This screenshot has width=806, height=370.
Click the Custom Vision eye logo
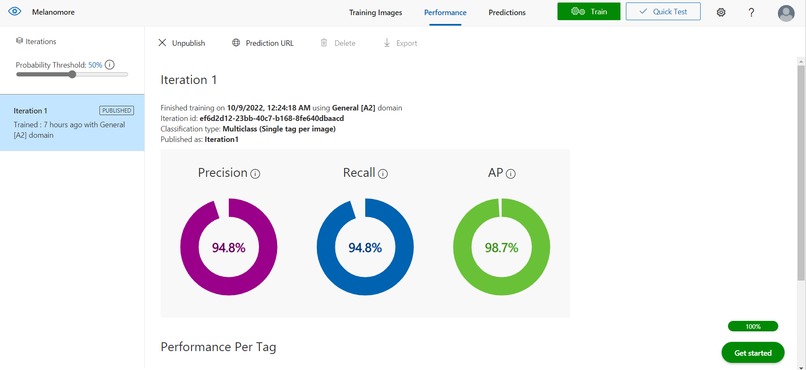(14, 12)
